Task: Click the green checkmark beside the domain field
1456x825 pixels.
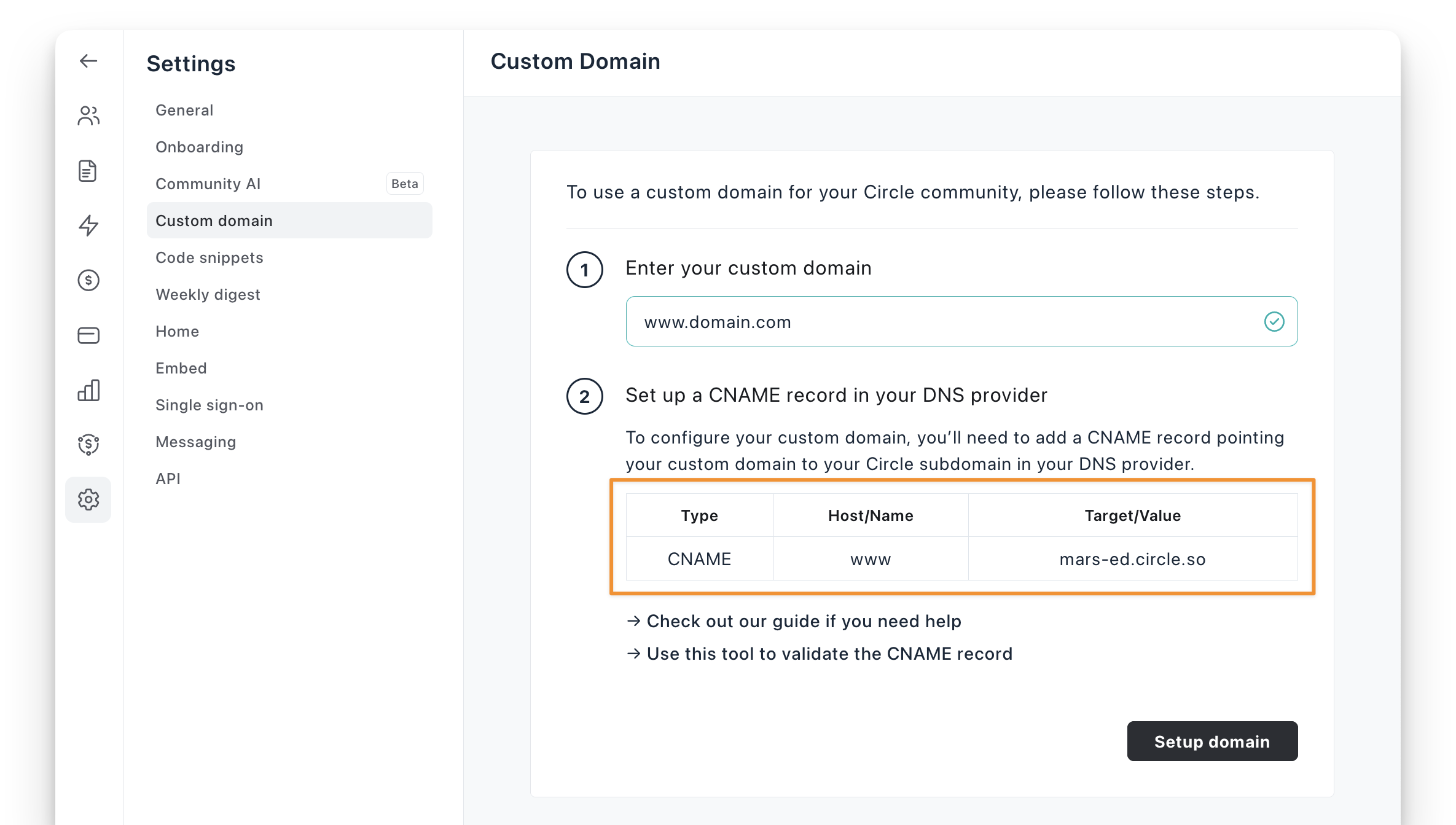Action: click(1274, 321)
